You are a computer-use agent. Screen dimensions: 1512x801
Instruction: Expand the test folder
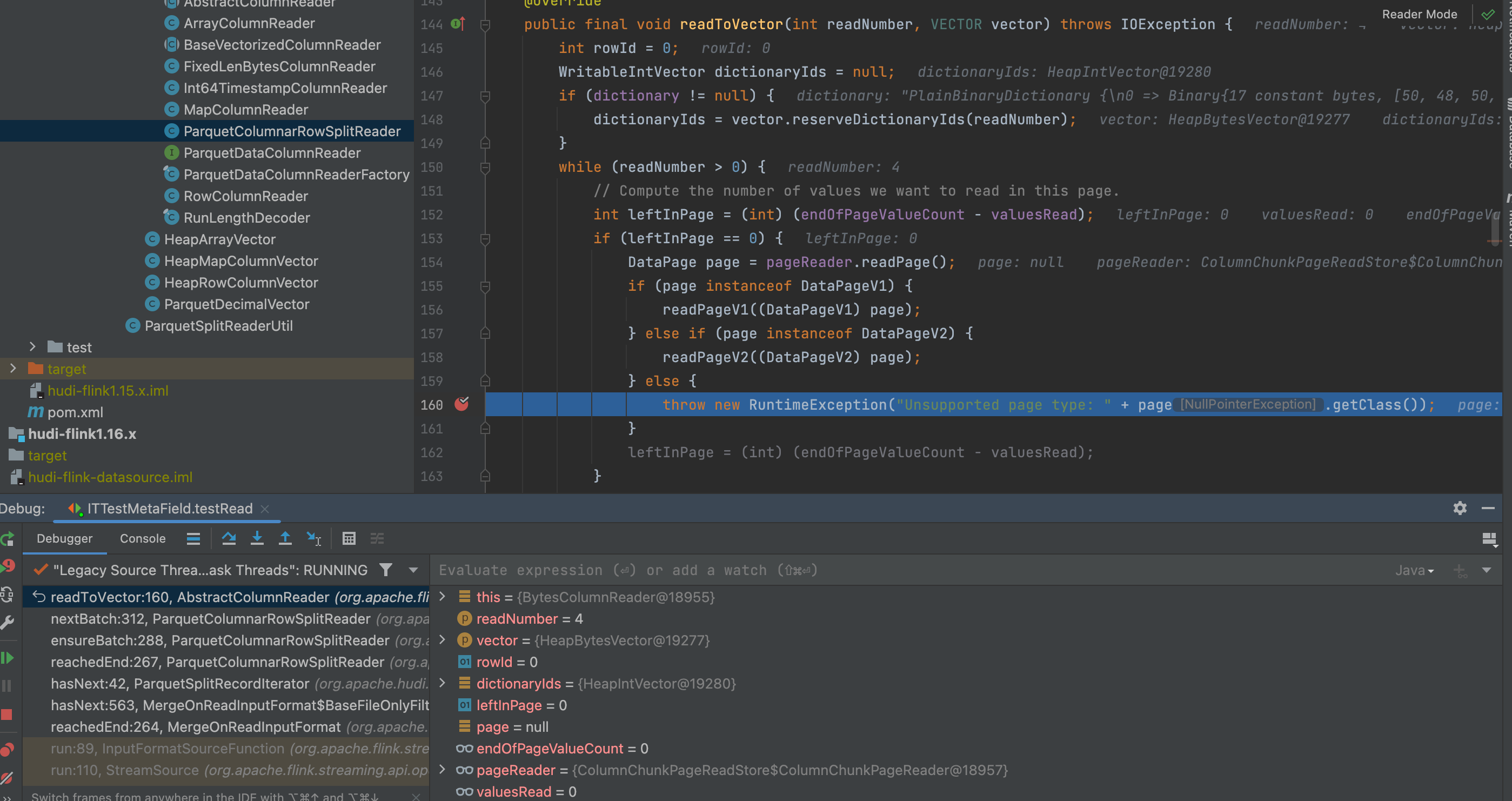point(32,347)
